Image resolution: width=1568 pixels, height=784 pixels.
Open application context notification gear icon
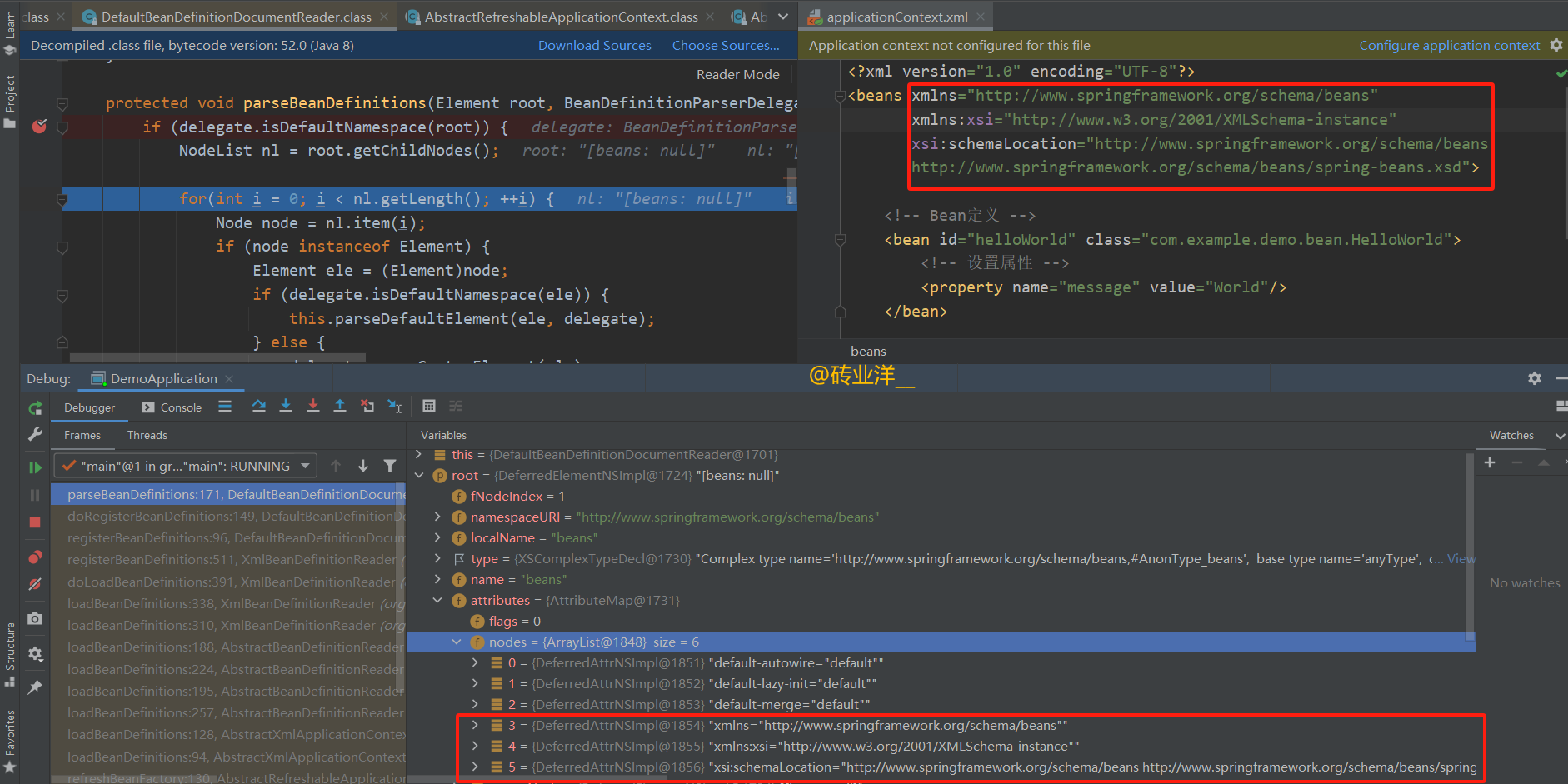(x=1556, y=46)
